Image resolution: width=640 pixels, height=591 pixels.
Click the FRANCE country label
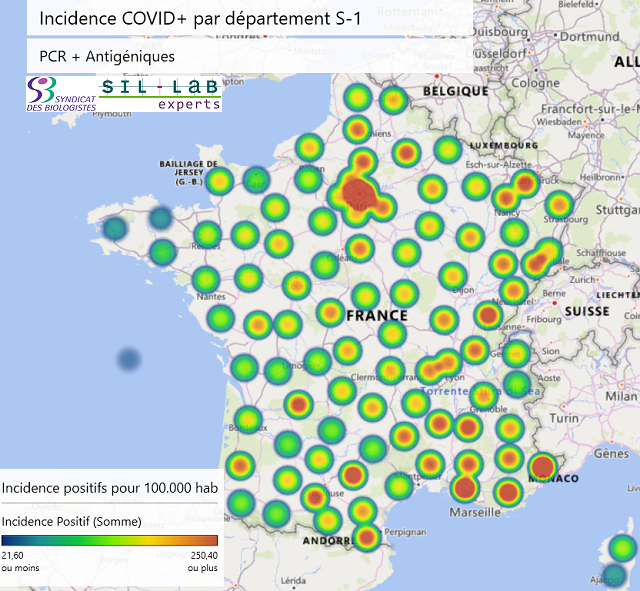click(x=377, y=315)
